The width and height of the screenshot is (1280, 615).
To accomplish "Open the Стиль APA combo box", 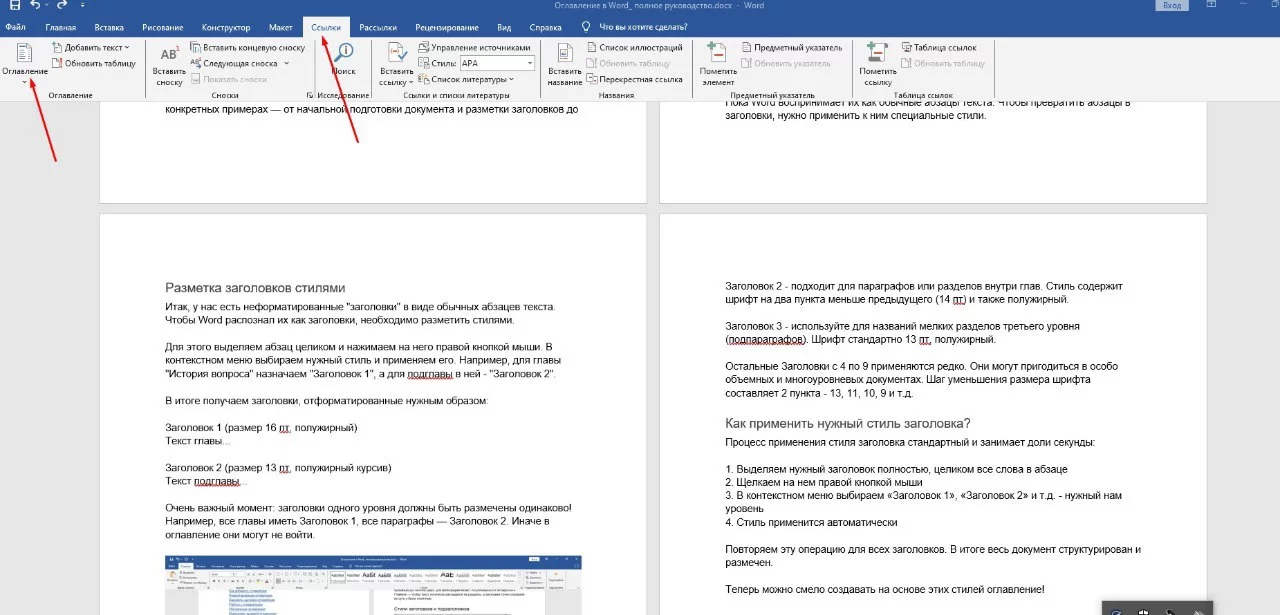I will click(x=496, y=63).
